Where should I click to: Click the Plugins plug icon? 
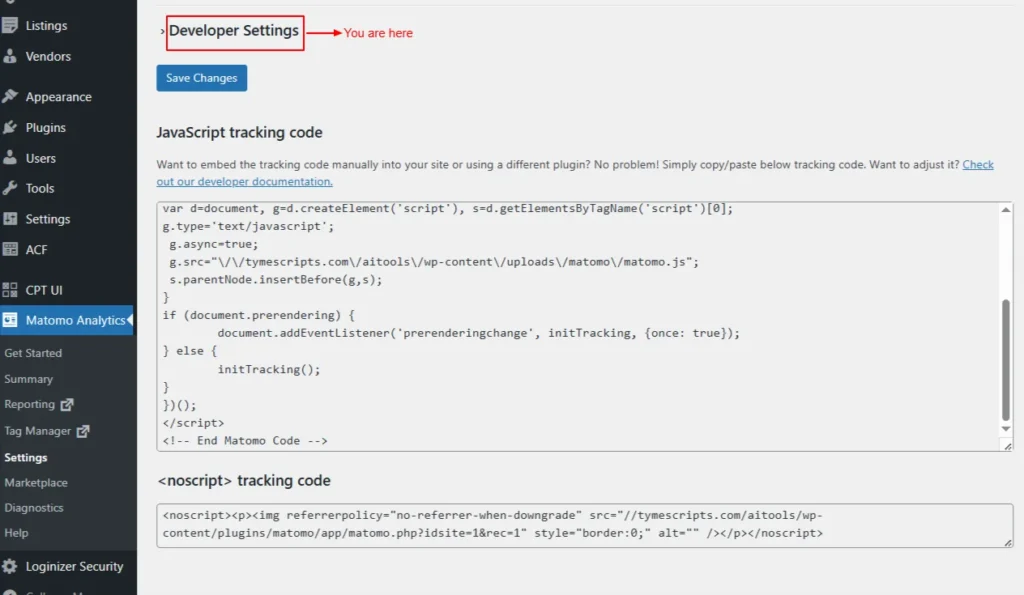[10, 128]
